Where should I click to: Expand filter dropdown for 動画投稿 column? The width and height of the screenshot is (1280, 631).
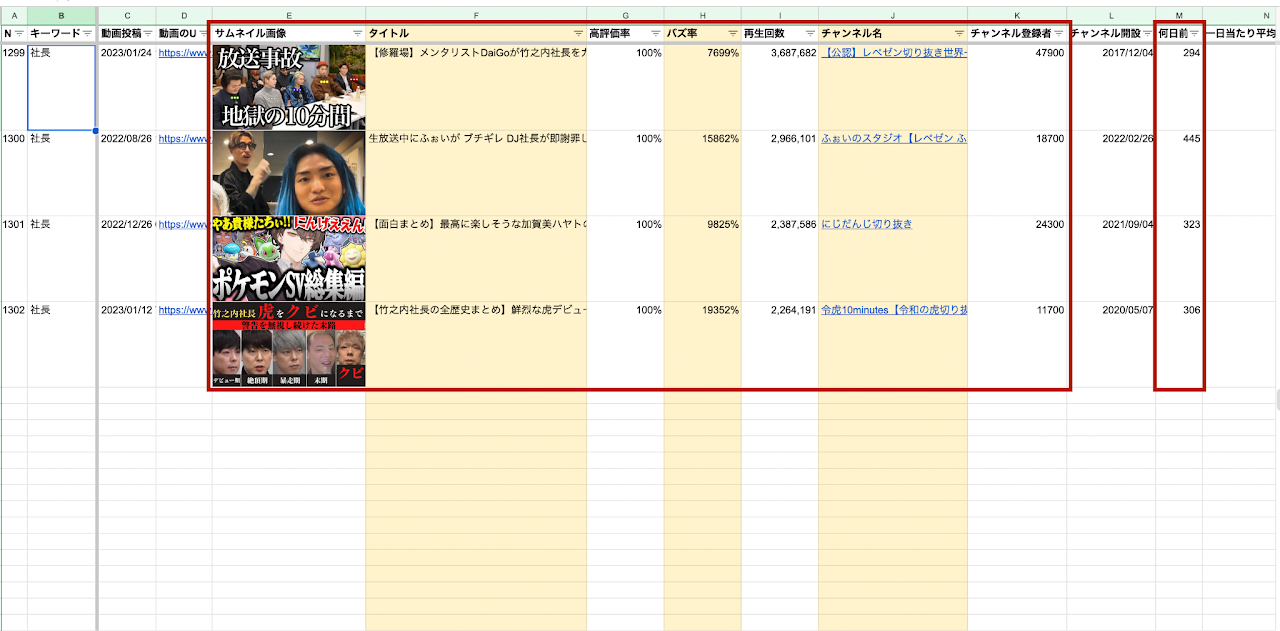pyautogui.click(x=148, y=34)
